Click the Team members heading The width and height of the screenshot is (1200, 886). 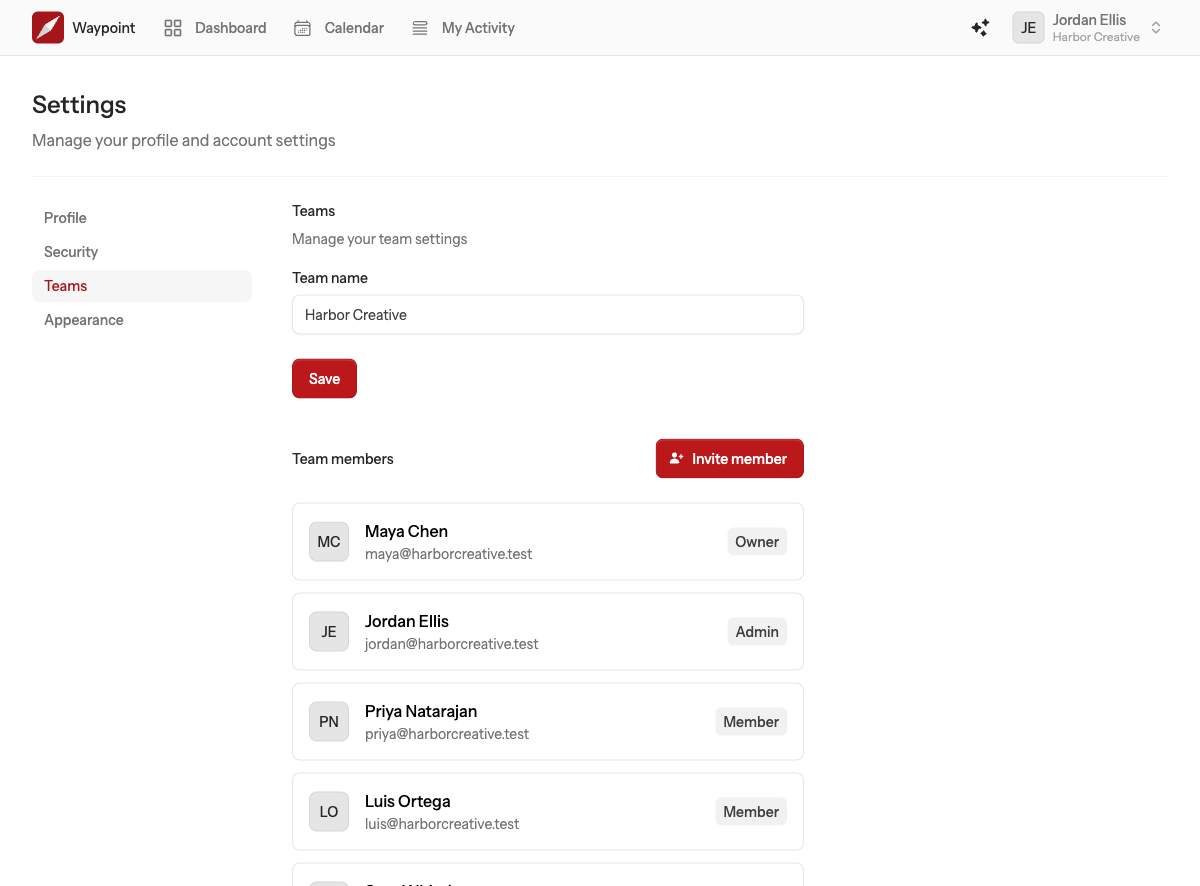point(343,459)
